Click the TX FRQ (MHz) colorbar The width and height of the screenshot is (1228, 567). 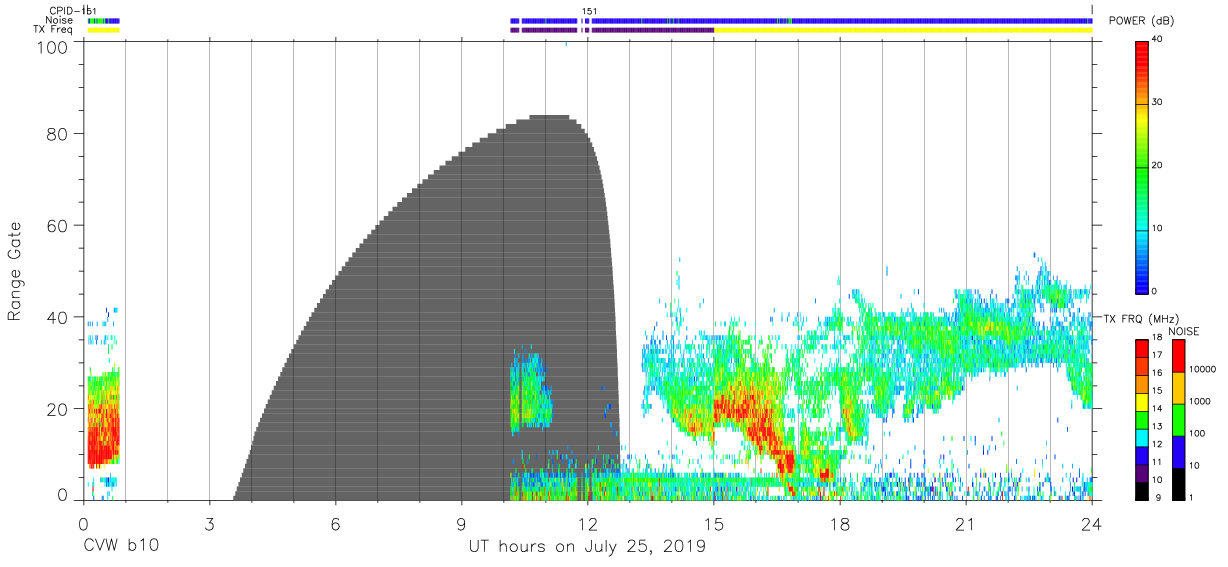[x=1143, y=418]
